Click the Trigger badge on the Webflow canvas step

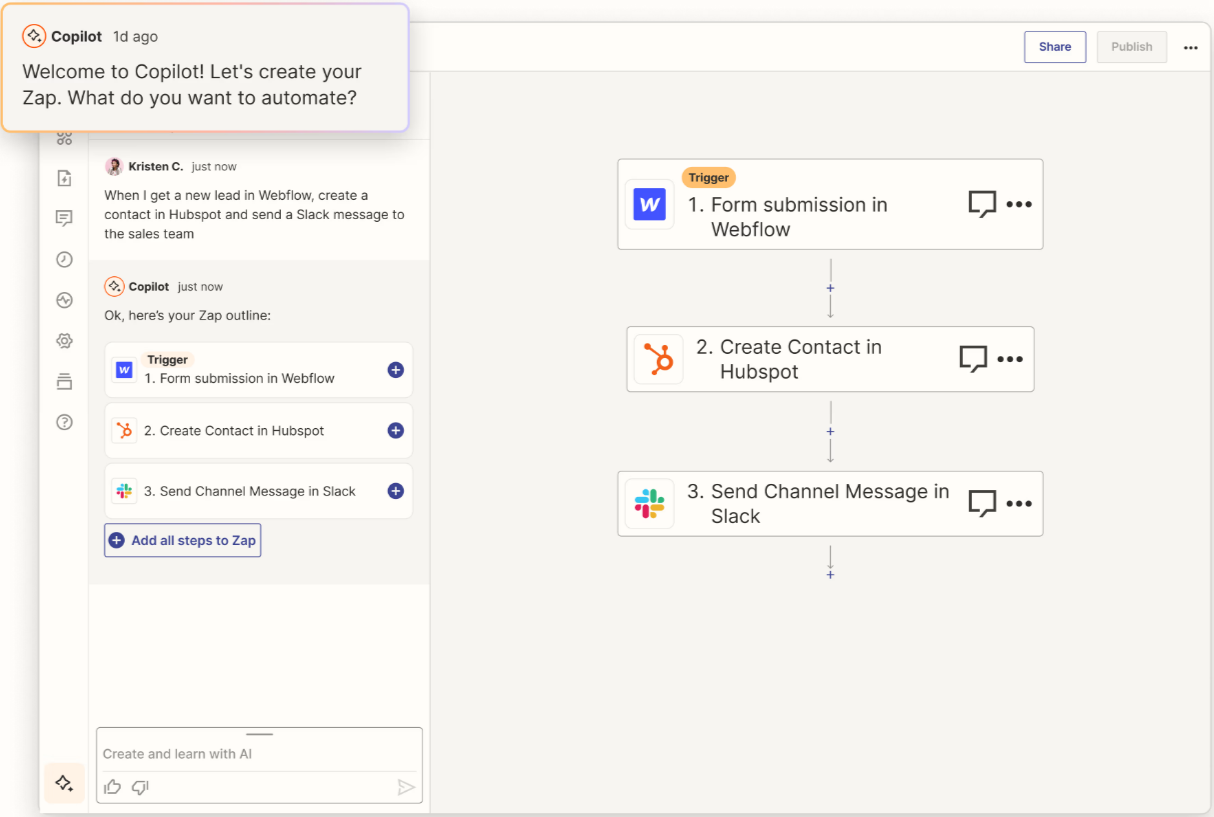tap(709, 177)
